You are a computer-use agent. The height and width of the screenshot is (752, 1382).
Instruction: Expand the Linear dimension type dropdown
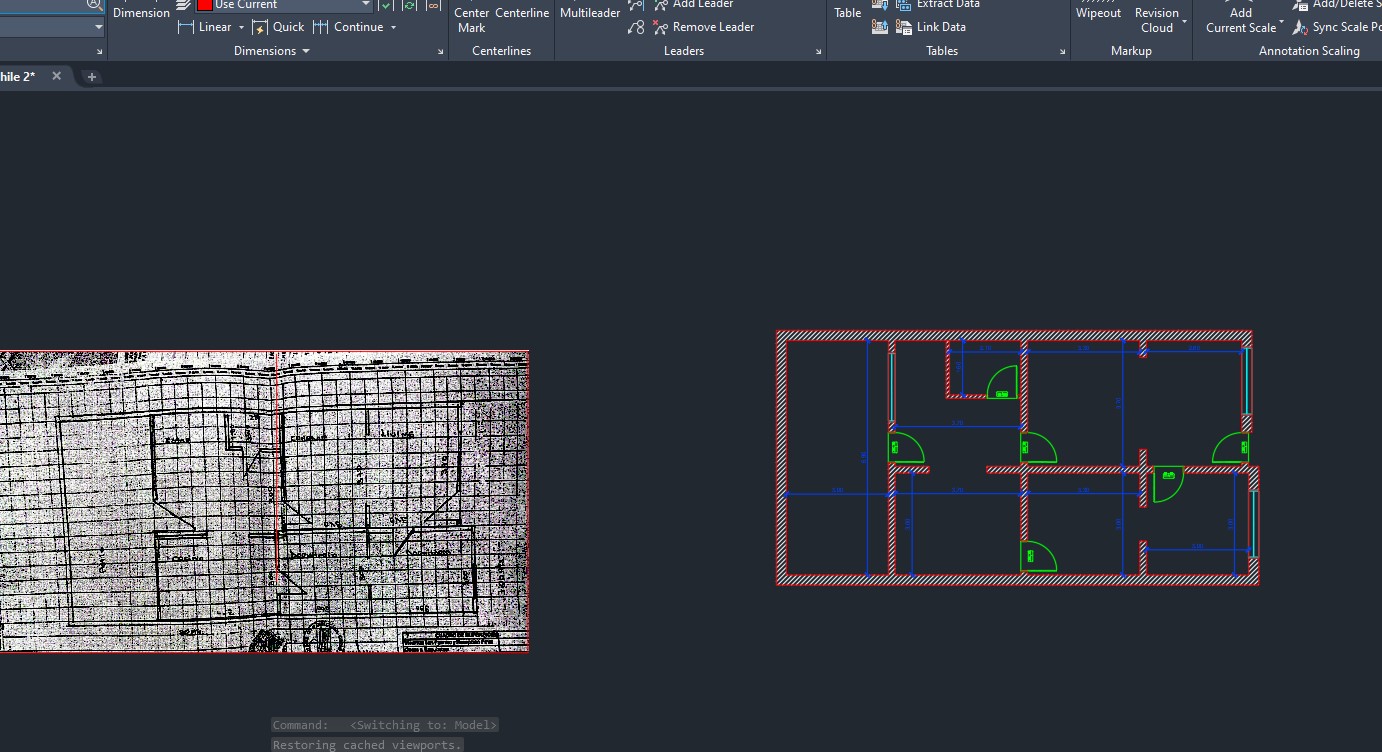pyautogui.click(x=242, y=28)
